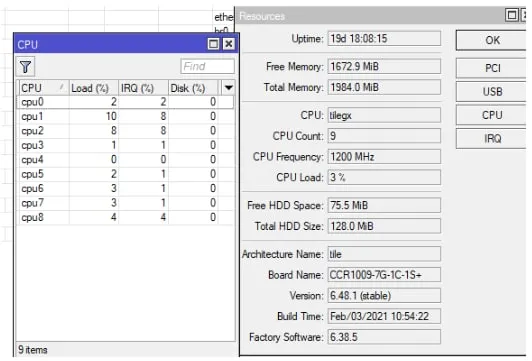Select the cpu6 row
This screenshot has width=532, height=361.
click(x=125, y=188)
